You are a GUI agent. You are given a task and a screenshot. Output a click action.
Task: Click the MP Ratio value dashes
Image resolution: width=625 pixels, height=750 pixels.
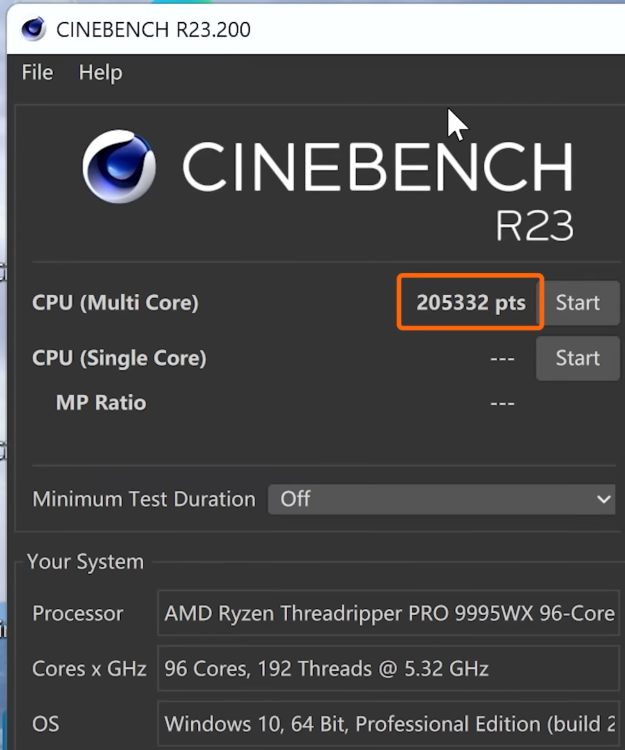[502, 403]
